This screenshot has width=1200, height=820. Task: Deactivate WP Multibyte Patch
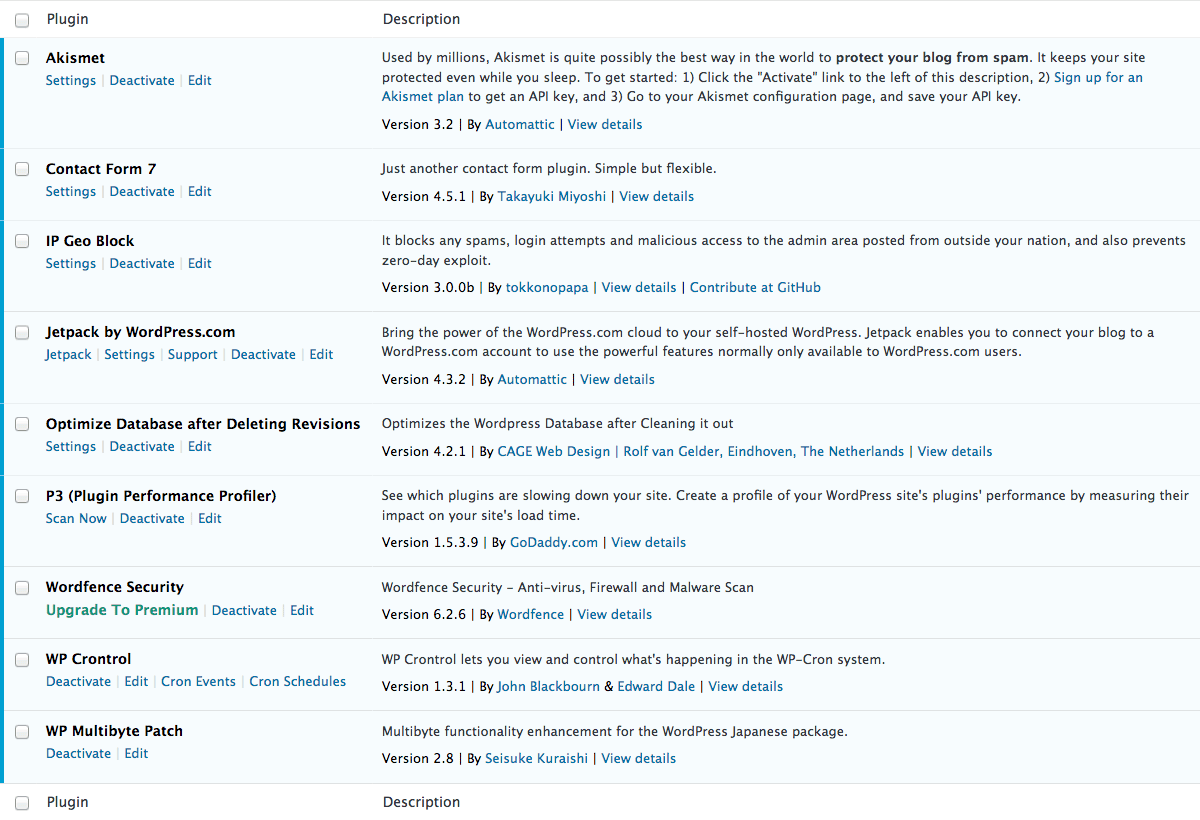78,753
